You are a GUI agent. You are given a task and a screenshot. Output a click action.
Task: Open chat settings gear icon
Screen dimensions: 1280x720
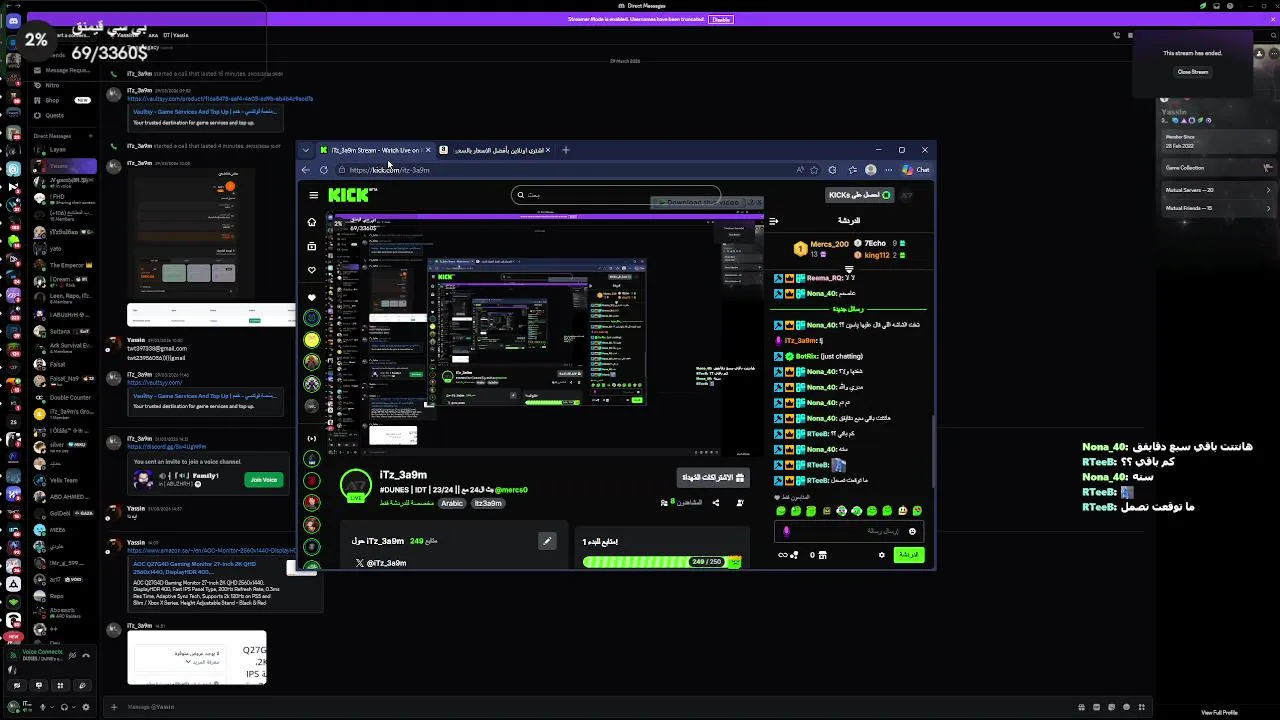click(881, 555)
